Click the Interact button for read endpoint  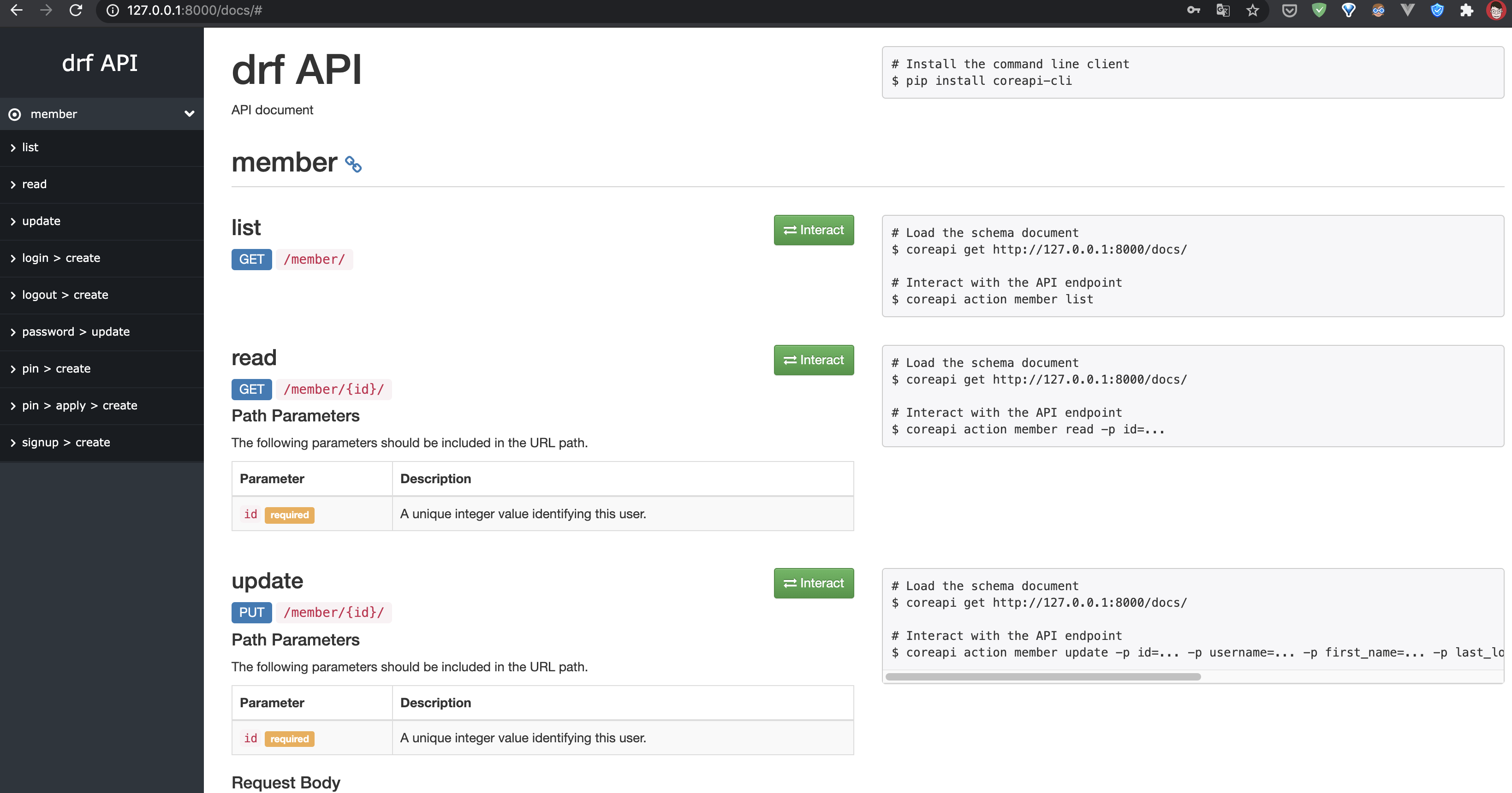813,360
